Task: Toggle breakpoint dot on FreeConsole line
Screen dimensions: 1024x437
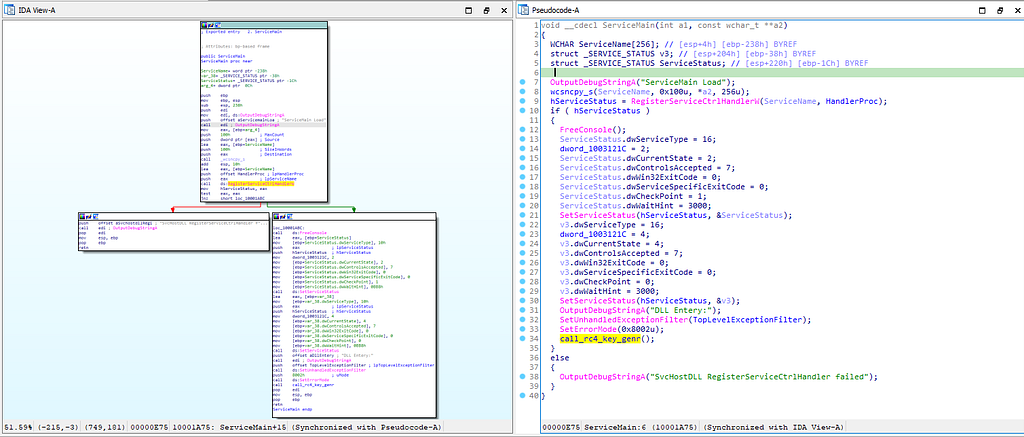Action: pos(524,129)
